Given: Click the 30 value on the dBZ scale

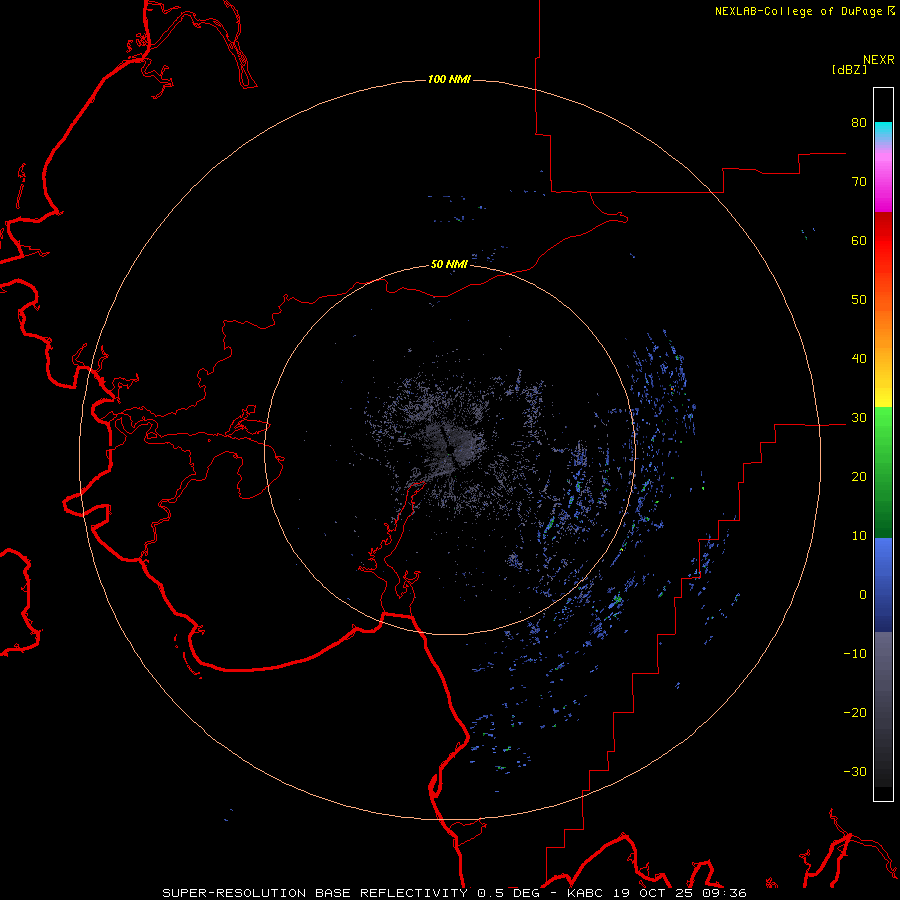Looking at the screenshot, I should click(859, 418).
